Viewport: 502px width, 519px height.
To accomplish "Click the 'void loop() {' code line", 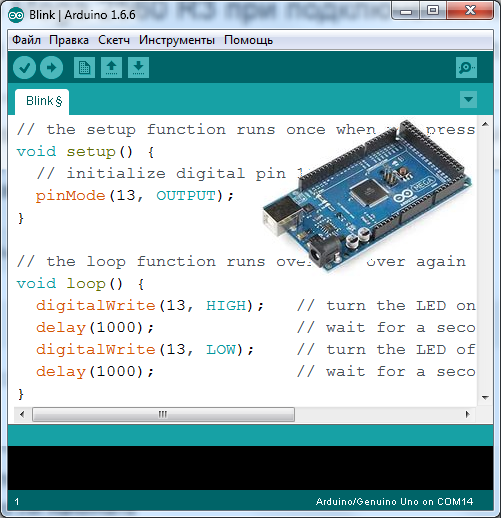I will 80,284.
